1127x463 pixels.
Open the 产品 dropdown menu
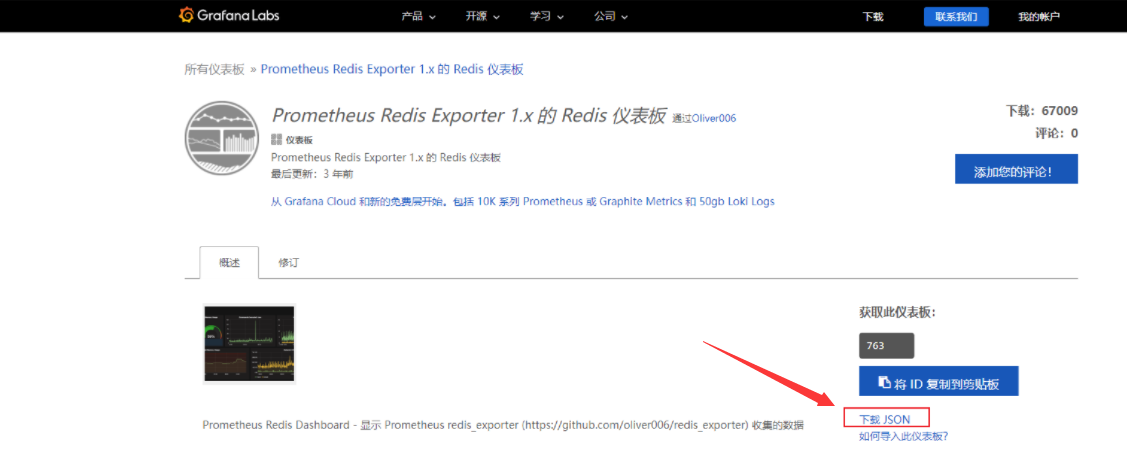[x=418, y=17]
